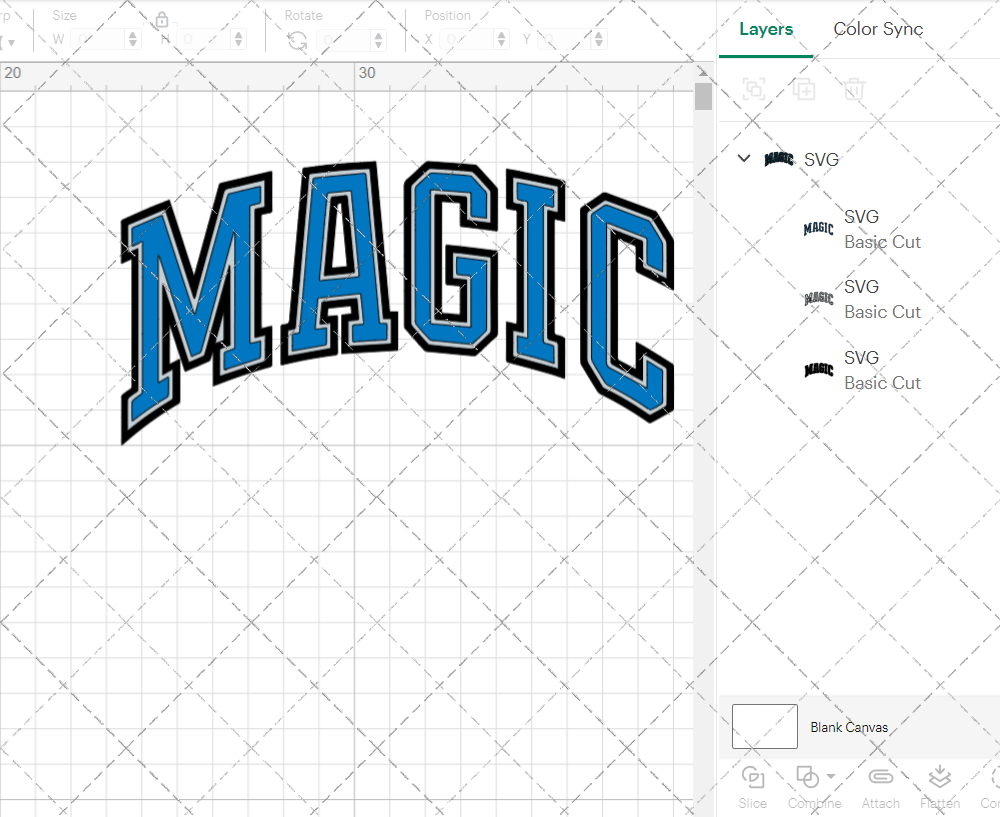
Task: Click the Combine tool icon
Action: click(x=807, y=777)
